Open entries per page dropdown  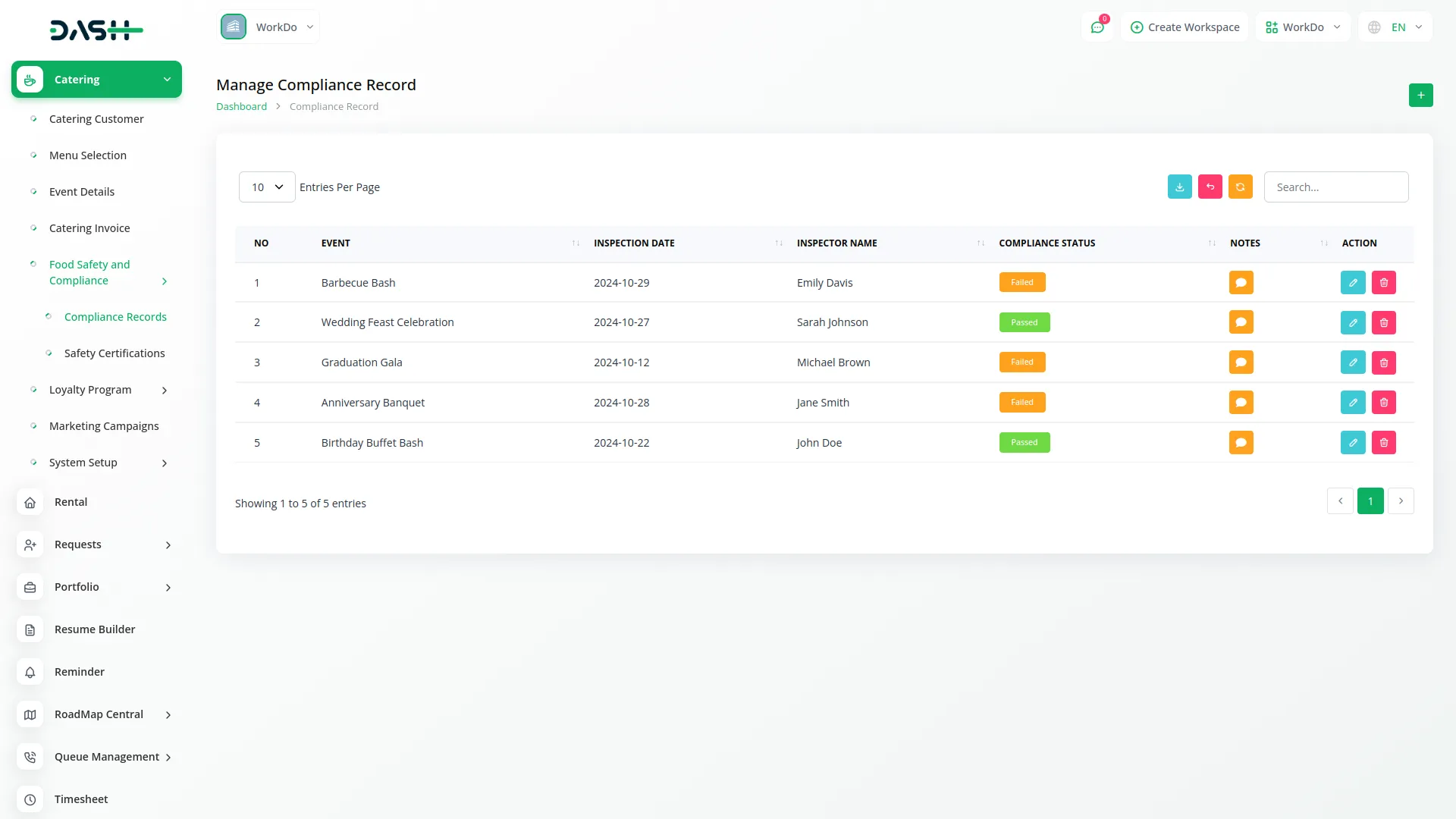click(x=267, y=187)
